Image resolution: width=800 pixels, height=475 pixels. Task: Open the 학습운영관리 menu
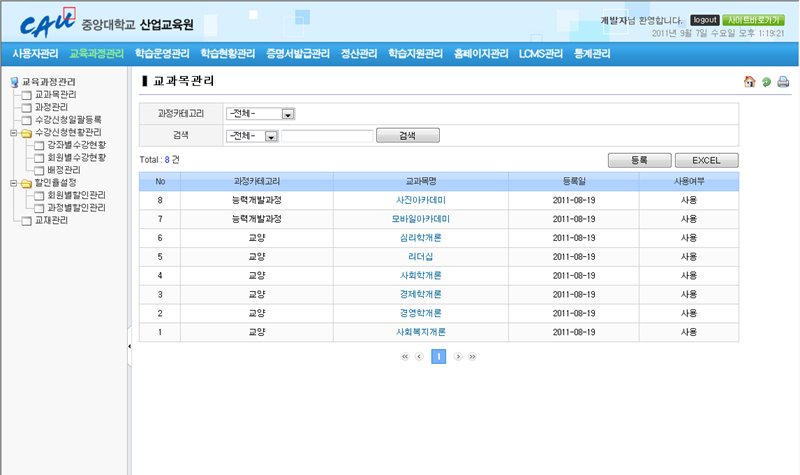[162, 53]
